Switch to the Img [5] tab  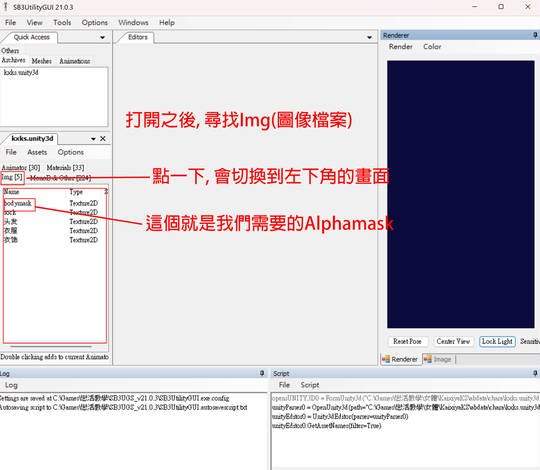[12, 177]
